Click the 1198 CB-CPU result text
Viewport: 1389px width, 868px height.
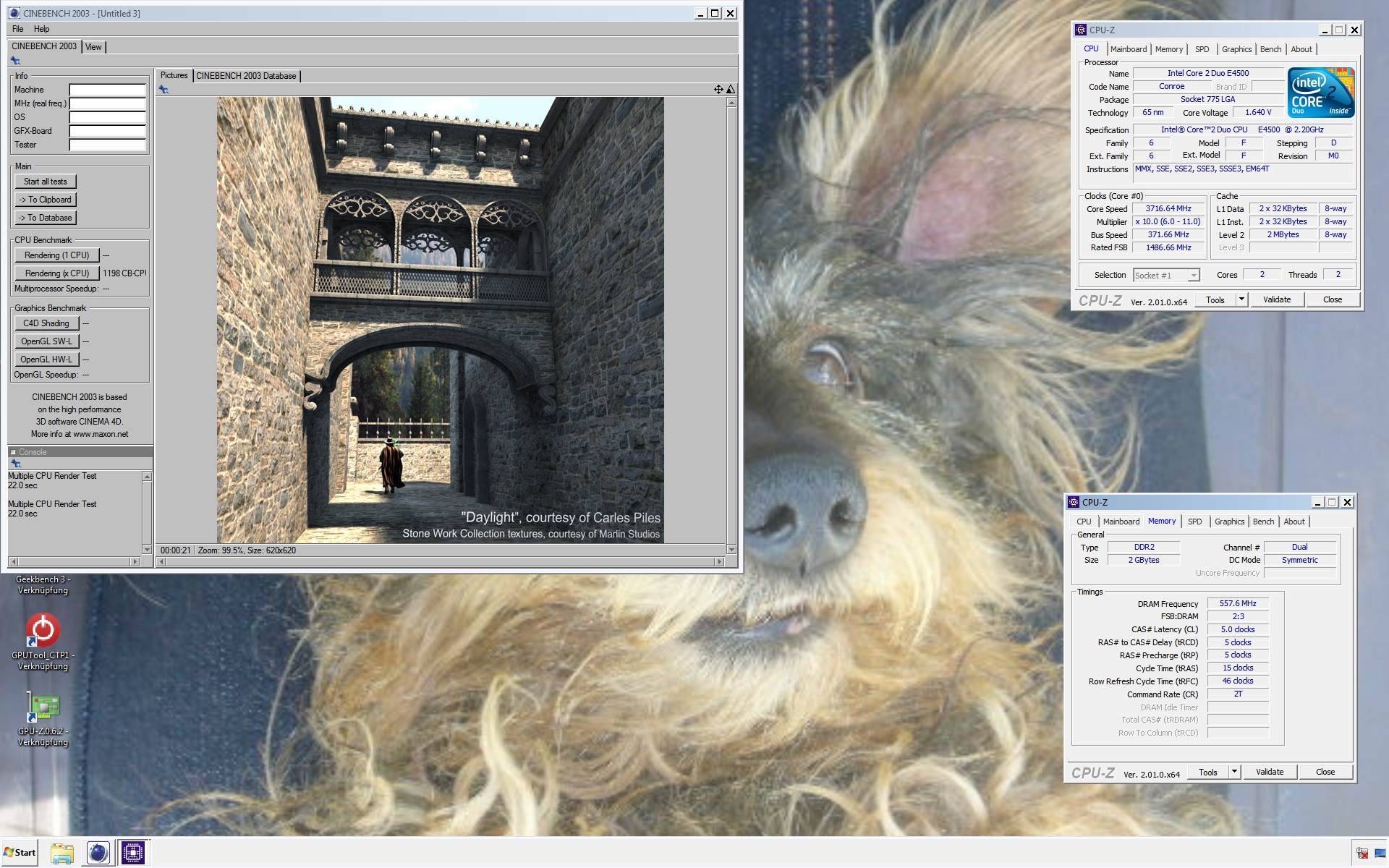pos(124,273)
